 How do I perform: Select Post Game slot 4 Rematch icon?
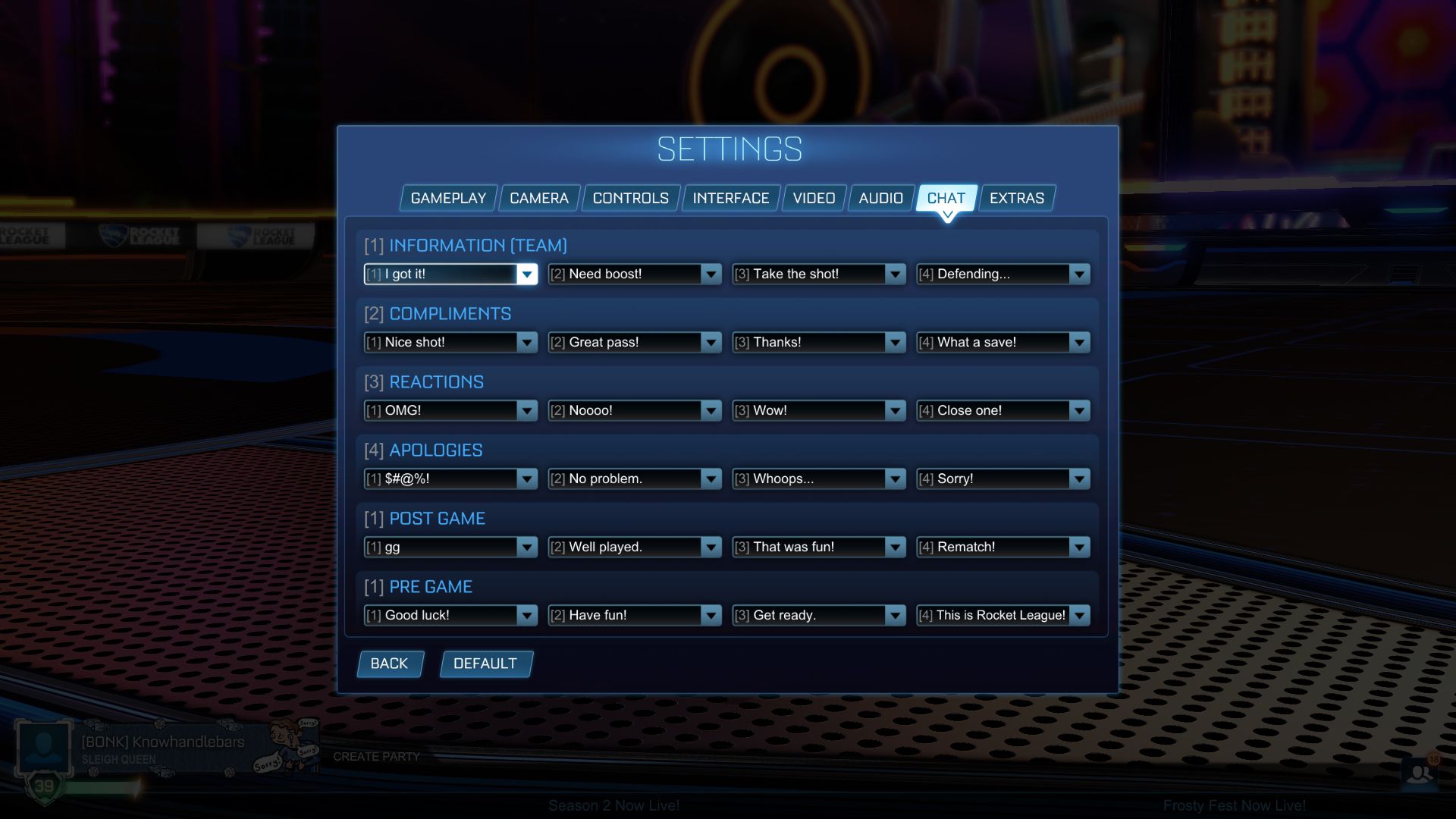click(1079, 547)
